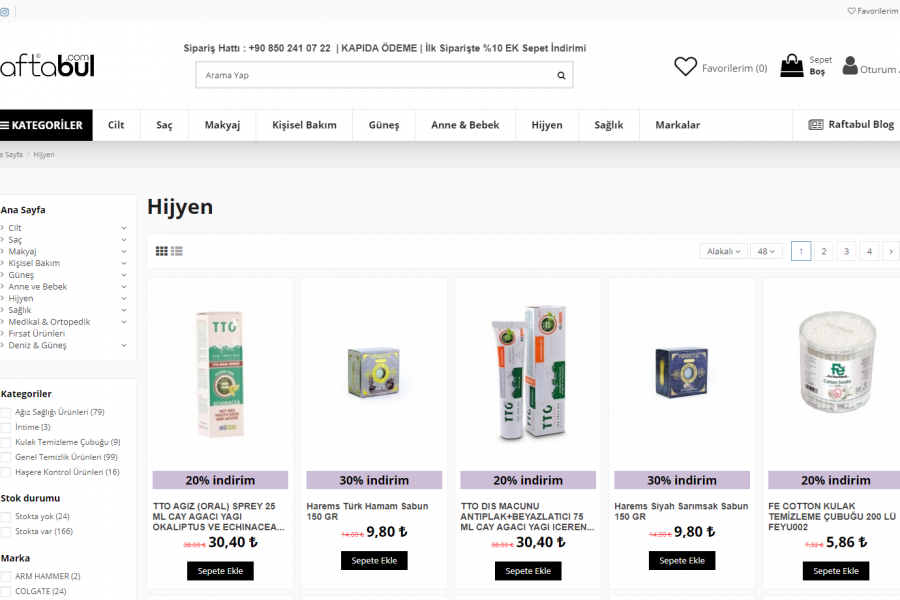Click the Raftabul Blog newspaper icon

[816, 125]
